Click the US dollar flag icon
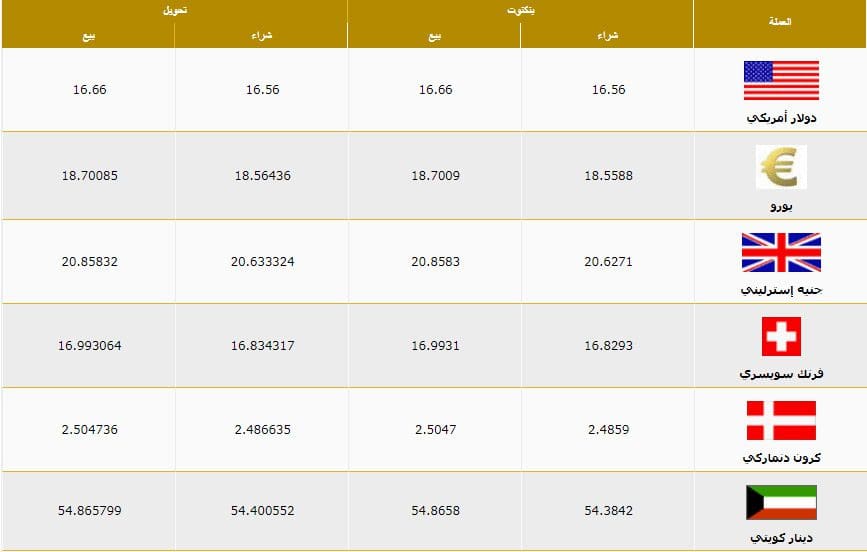This screenshot has height=552, width=867. coord(781,80)
